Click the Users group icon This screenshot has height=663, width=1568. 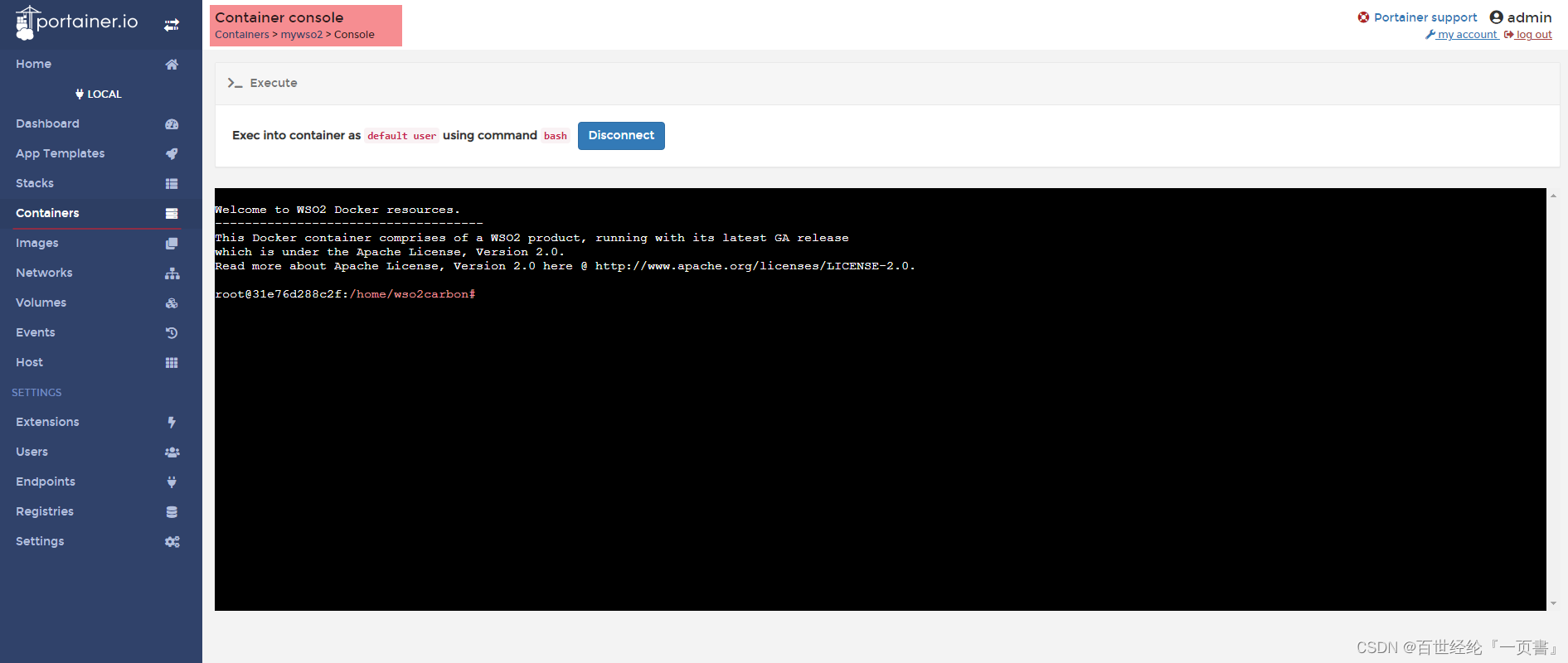tap(172, 452)
